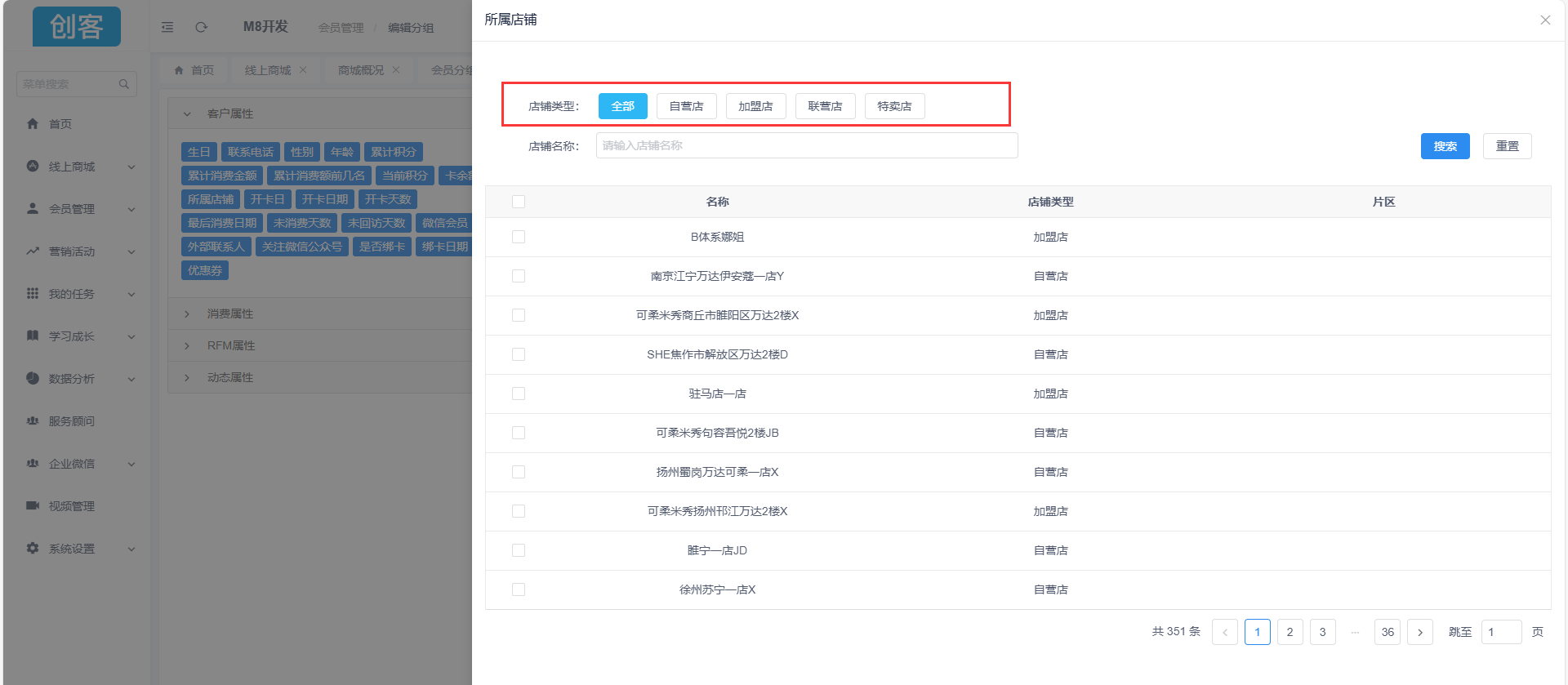Check the row 可柔米秀句容吾悦2楼JB

point(519,433)
